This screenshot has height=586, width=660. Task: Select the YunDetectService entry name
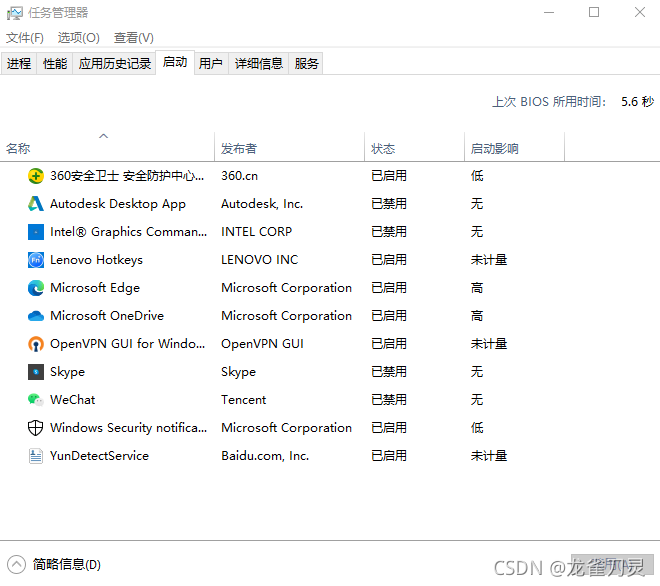coord(99,456)
